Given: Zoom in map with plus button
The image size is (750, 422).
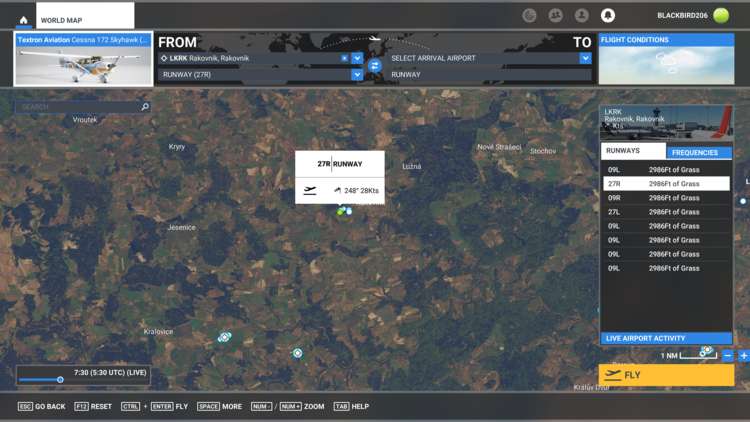Looking at the screenshot, I should click(743, 356).
